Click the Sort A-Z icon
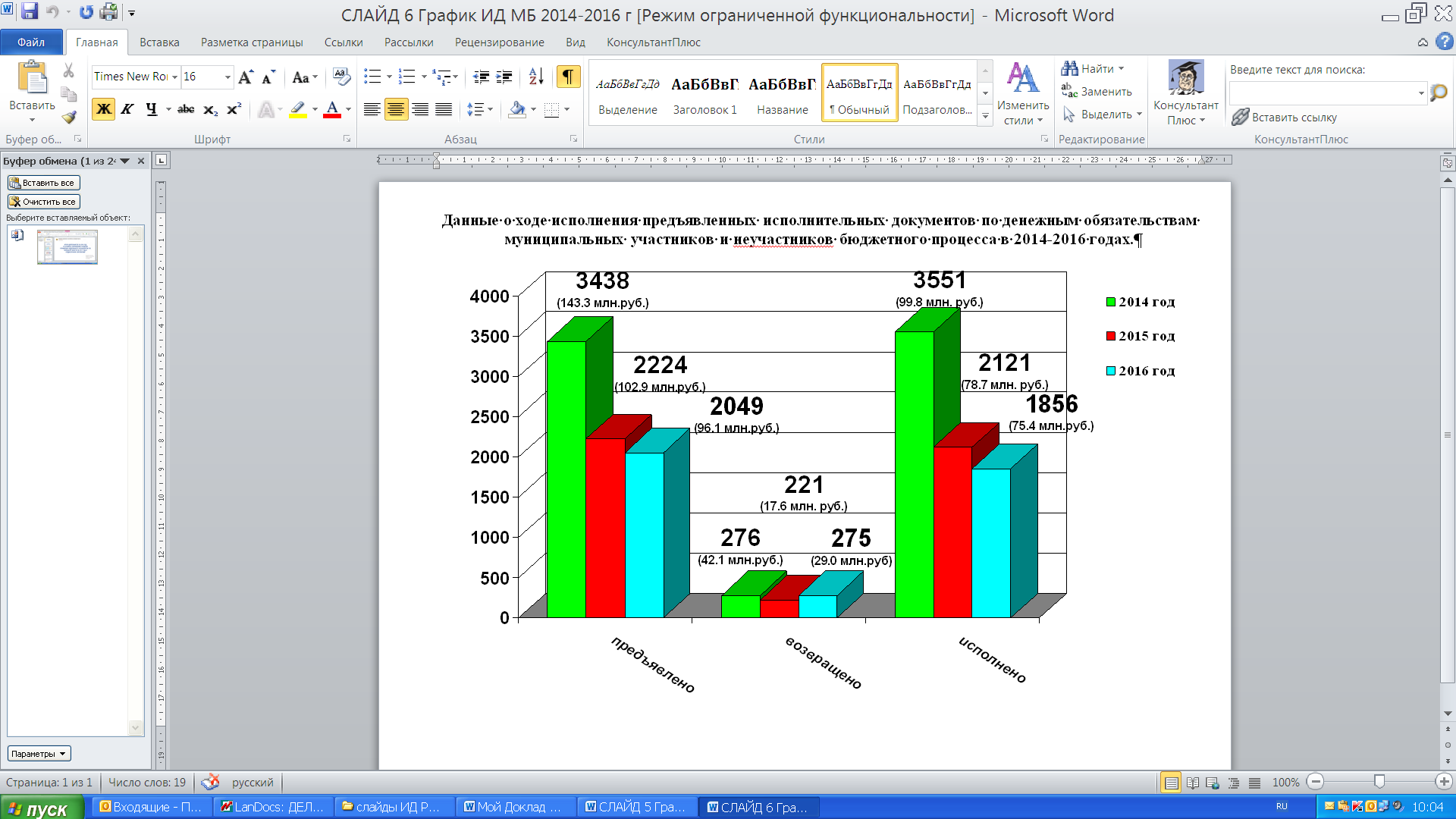The image size is (1456, 819). pos(536,77)
